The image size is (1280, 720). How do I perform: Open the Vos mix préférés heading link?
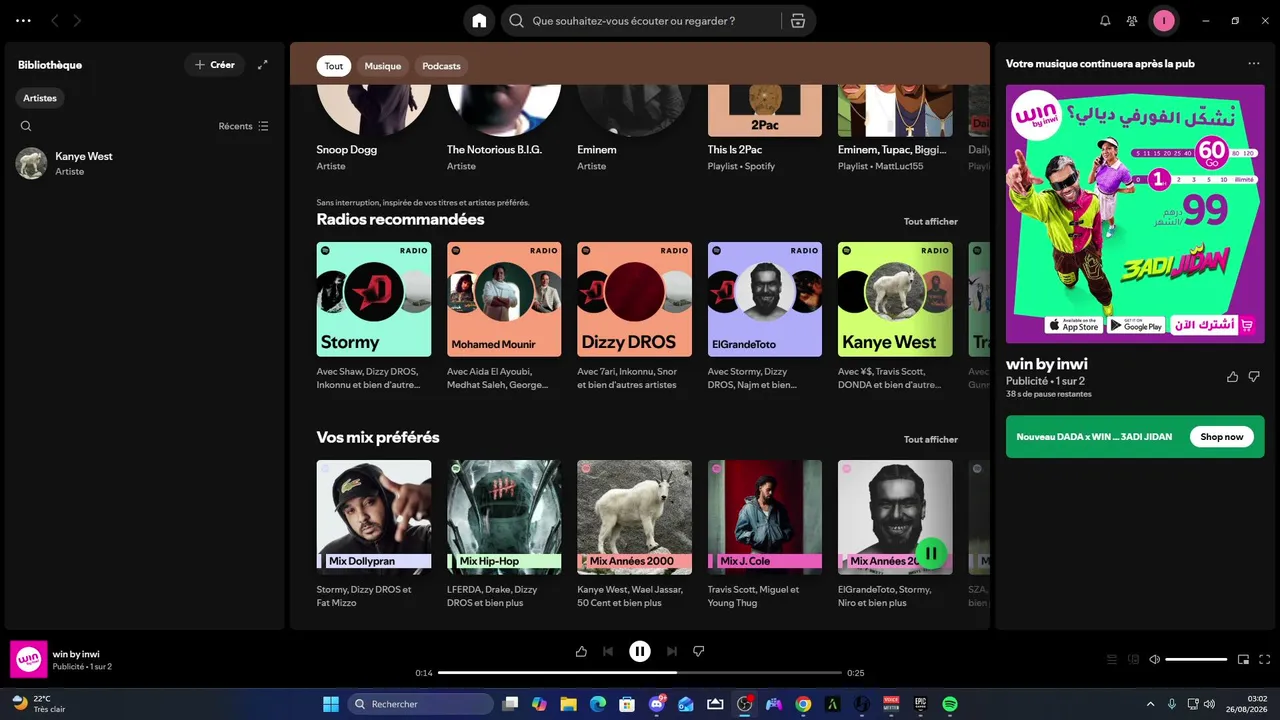pos(378,437)
